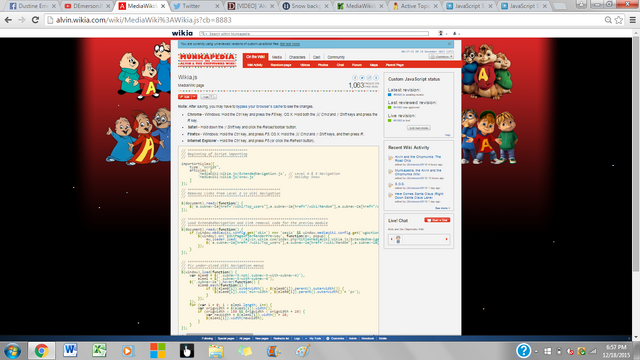Open Sticky Notes from the taskbar
This screenshot has height=360, width=640.
(x=245, y=351)
